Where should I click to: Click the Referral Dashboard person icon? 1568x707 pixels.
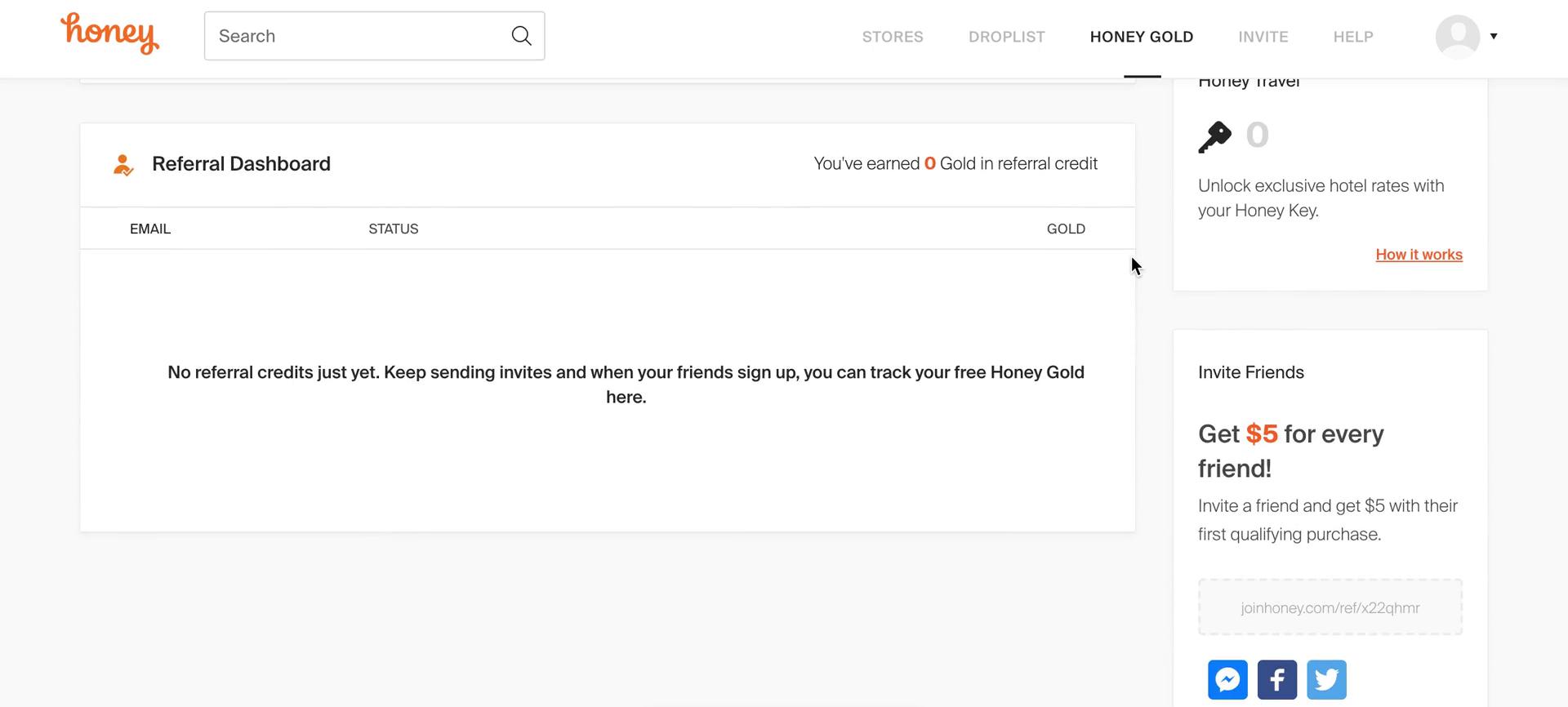[x=123, y=164]
